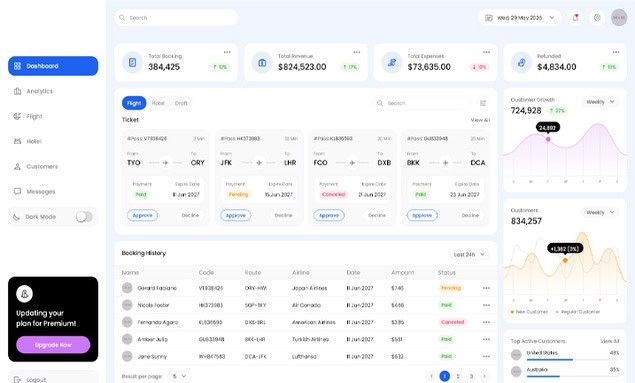This screenshot has height=383, width=635.
Task: Click the previous page arrow
Action: (x=431, y=376)
